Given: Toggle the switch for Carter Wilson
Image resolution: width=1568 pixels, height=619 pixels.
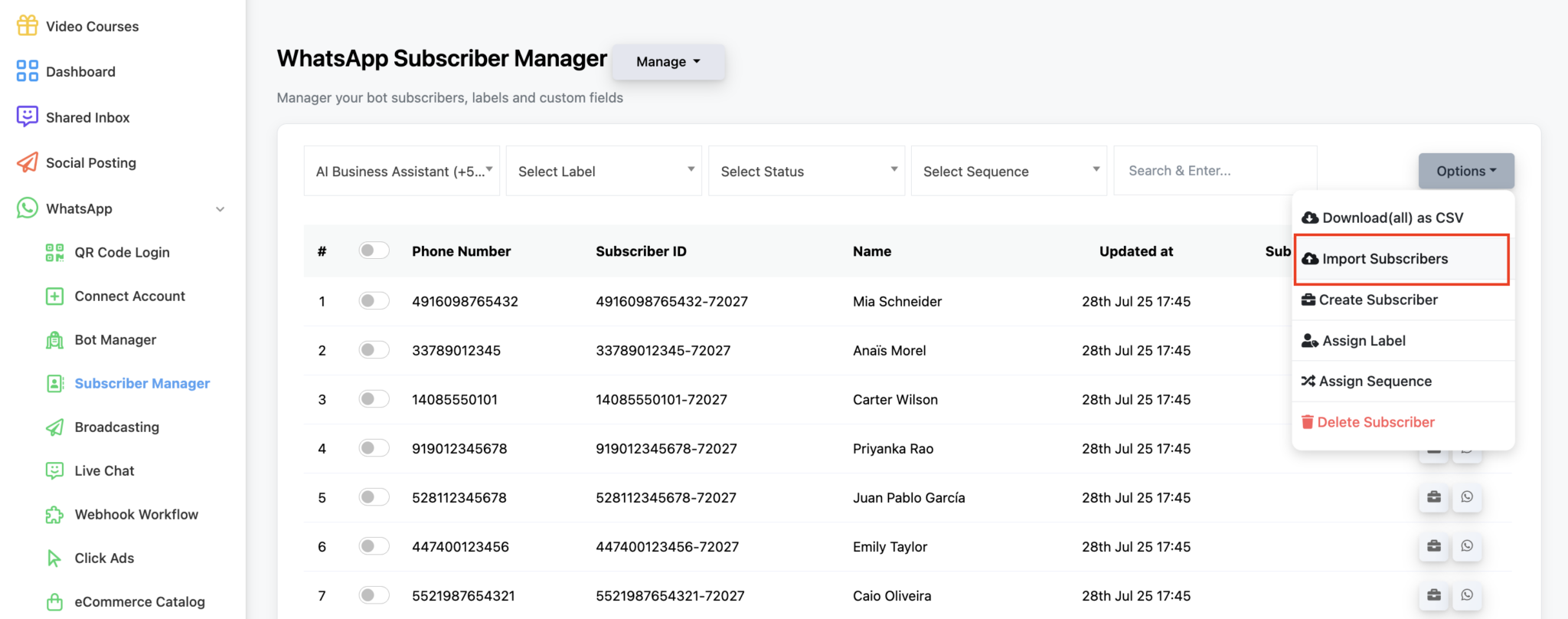Looking at the screenshot, I should click(374, 398).
